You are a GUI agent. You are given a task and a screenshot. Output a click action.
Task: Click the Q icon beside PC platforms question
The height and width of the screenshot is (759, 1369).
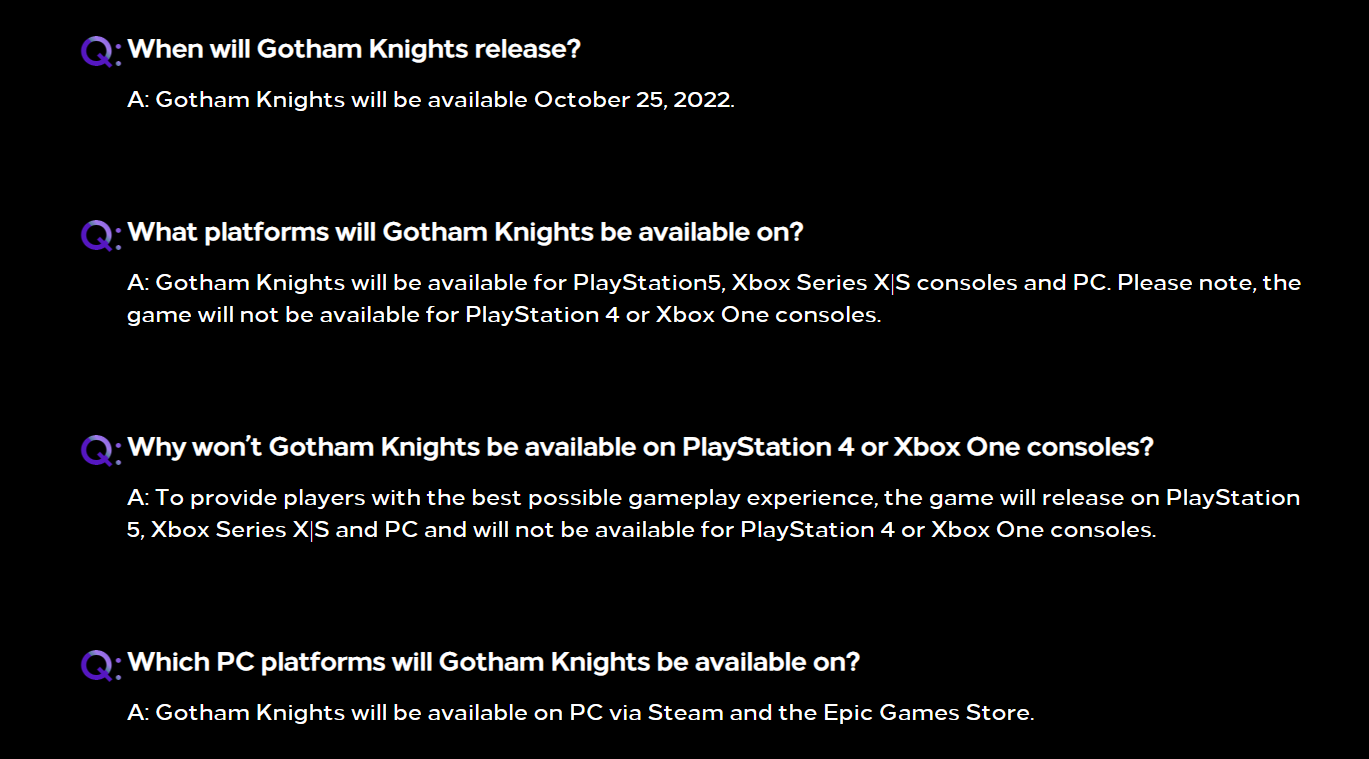101,664
